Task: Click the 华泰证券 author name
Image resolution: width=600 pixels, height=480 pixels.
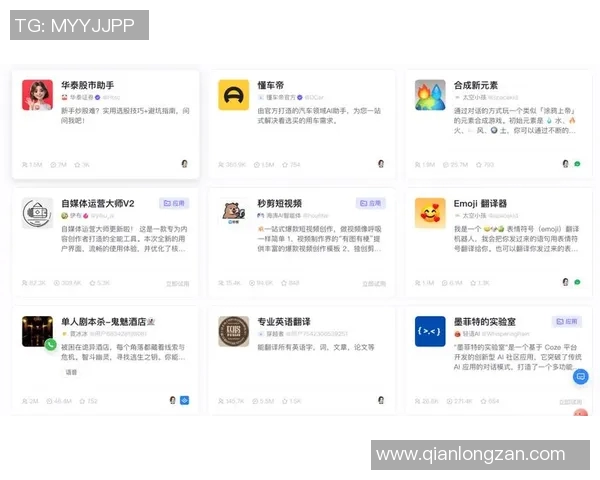Action: 82,97
